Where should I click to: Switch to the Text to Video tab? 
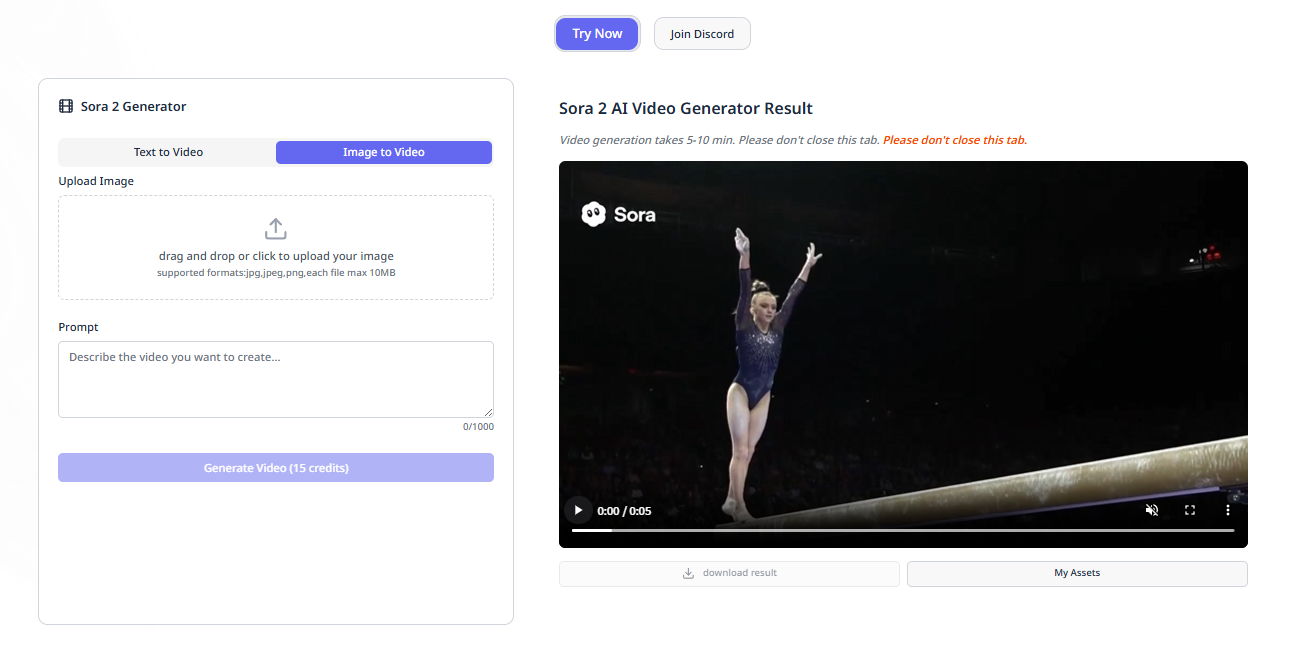pos(168,152)
